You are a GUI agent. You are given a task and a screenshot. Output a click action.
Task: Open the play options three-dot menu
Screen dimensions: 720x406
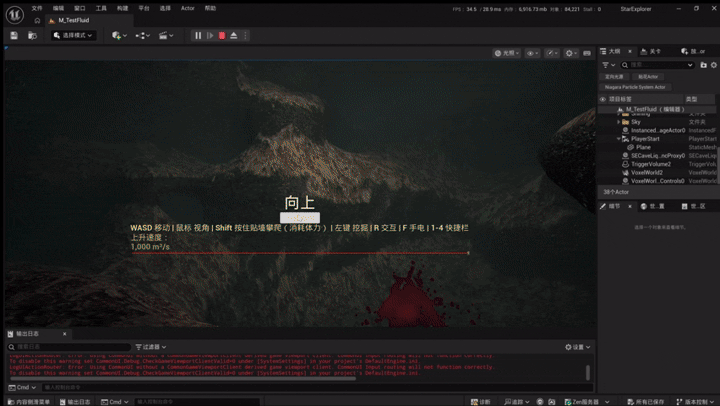point(245,35)
